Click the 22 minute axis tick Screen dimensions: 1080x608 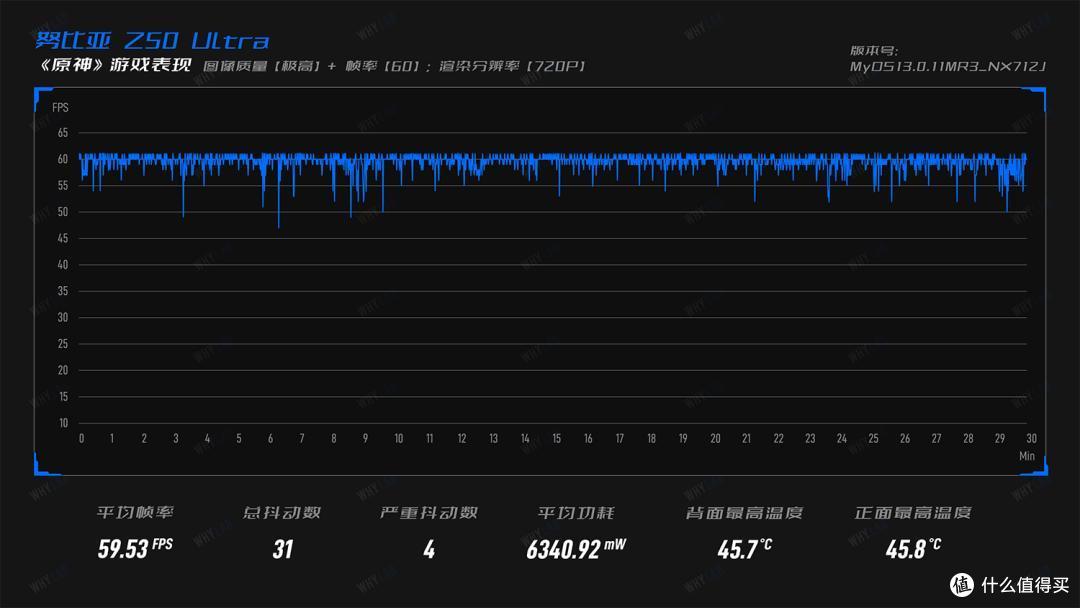(778, 439)
